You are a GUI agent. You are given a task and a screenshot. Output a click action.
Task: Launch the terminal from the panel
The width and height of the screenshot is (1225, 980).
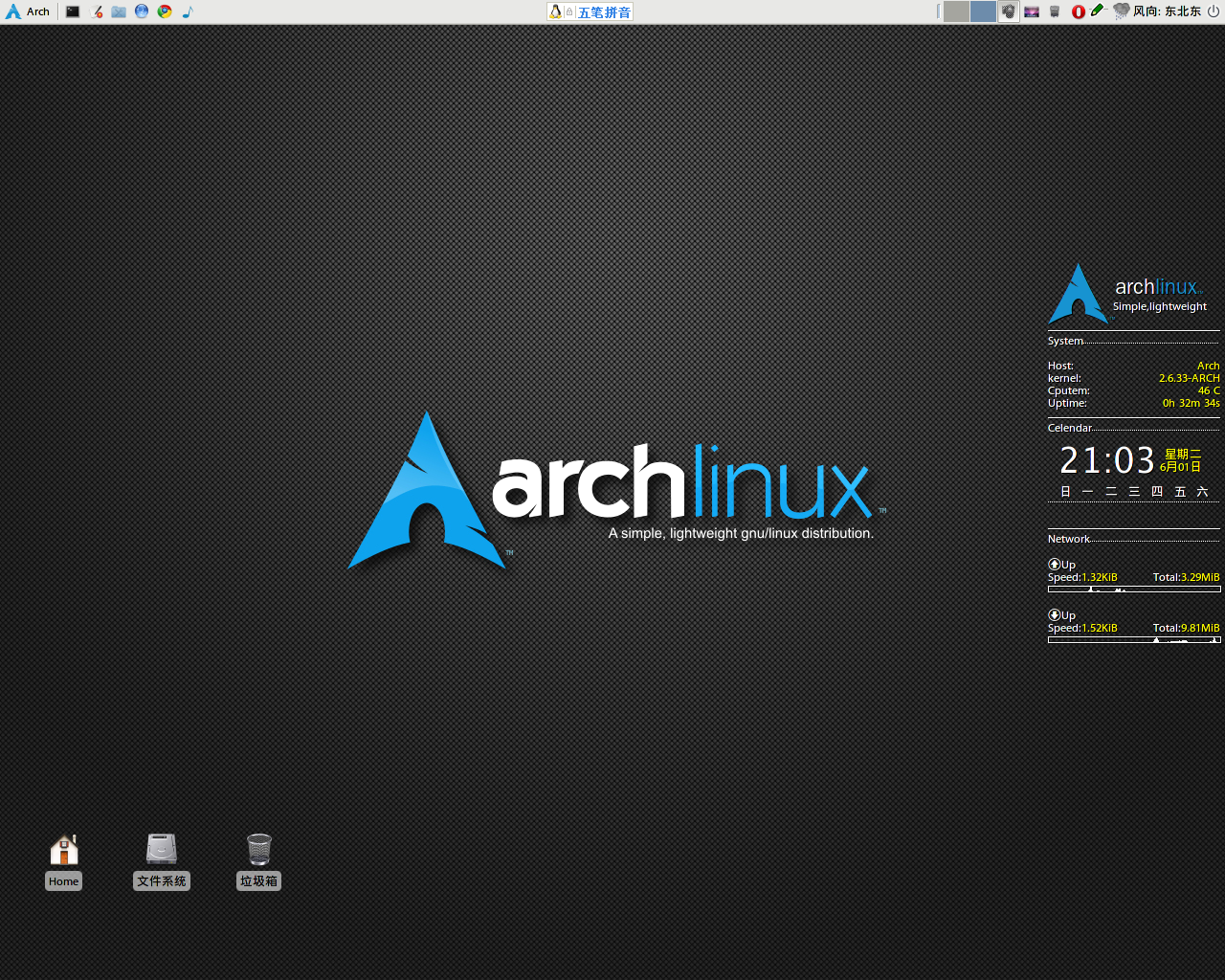73,11
